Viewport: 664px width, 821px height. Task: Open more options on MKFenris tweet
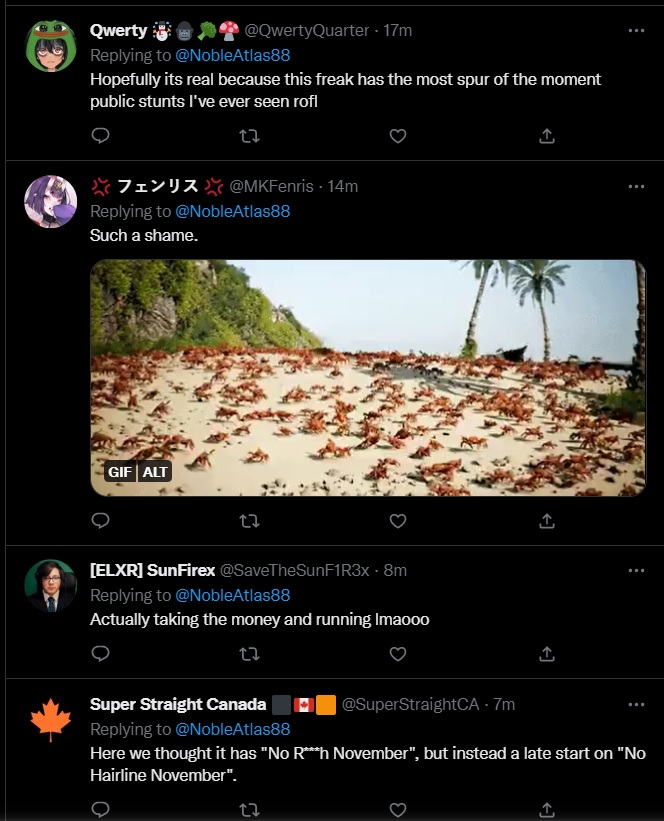pyautogui.click(x=636, y=187)
